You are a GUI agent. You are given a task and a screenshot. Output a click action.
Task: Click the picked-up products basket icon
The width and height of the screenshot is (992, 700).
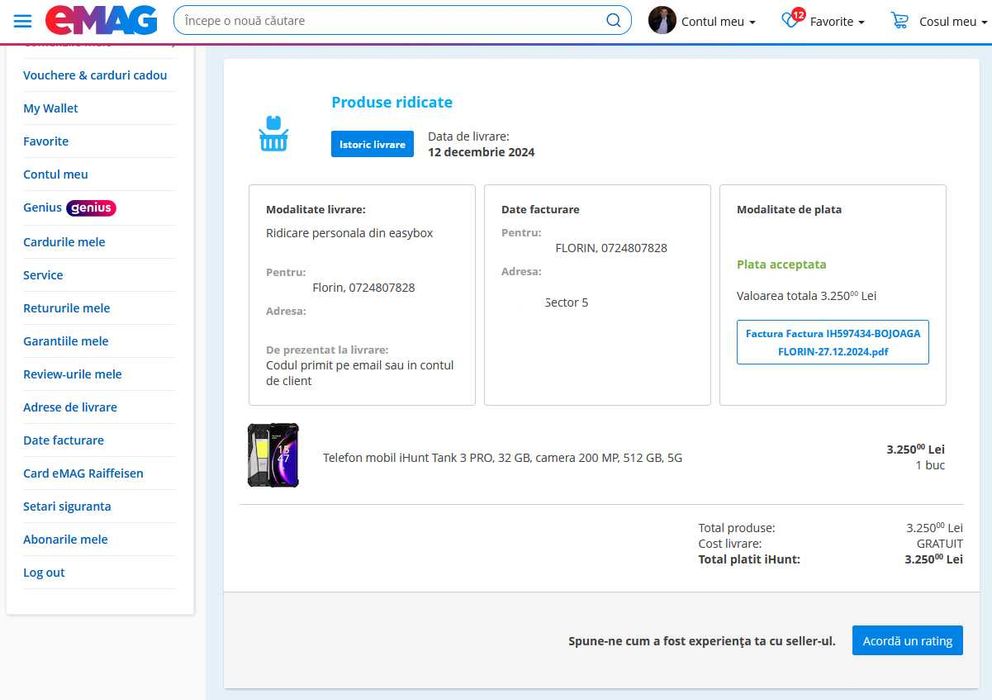pos(273,134)
